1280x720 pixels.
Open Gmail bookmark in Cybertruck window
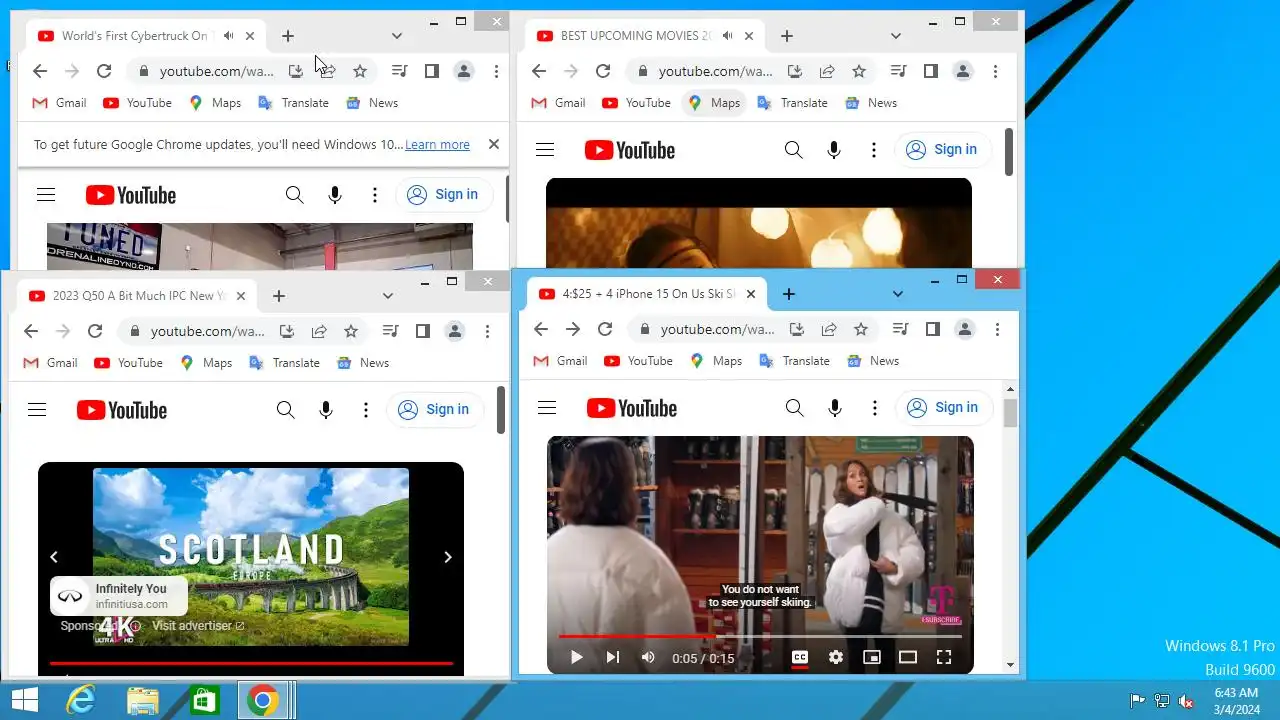[60, 103]
